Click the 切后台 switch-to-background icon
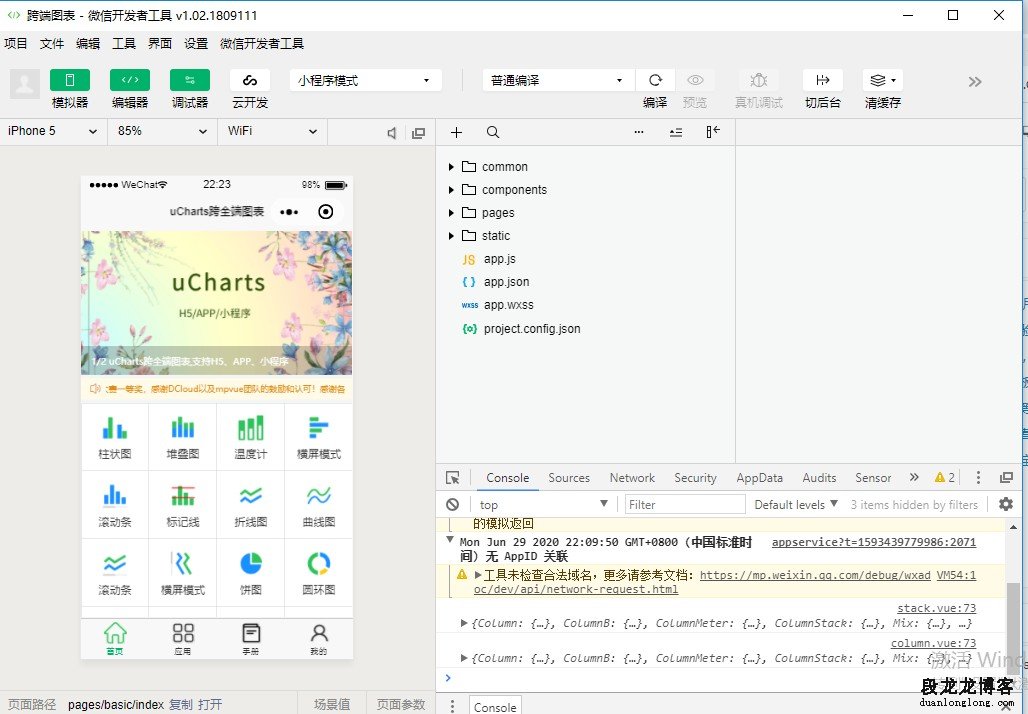 point(823,81)
